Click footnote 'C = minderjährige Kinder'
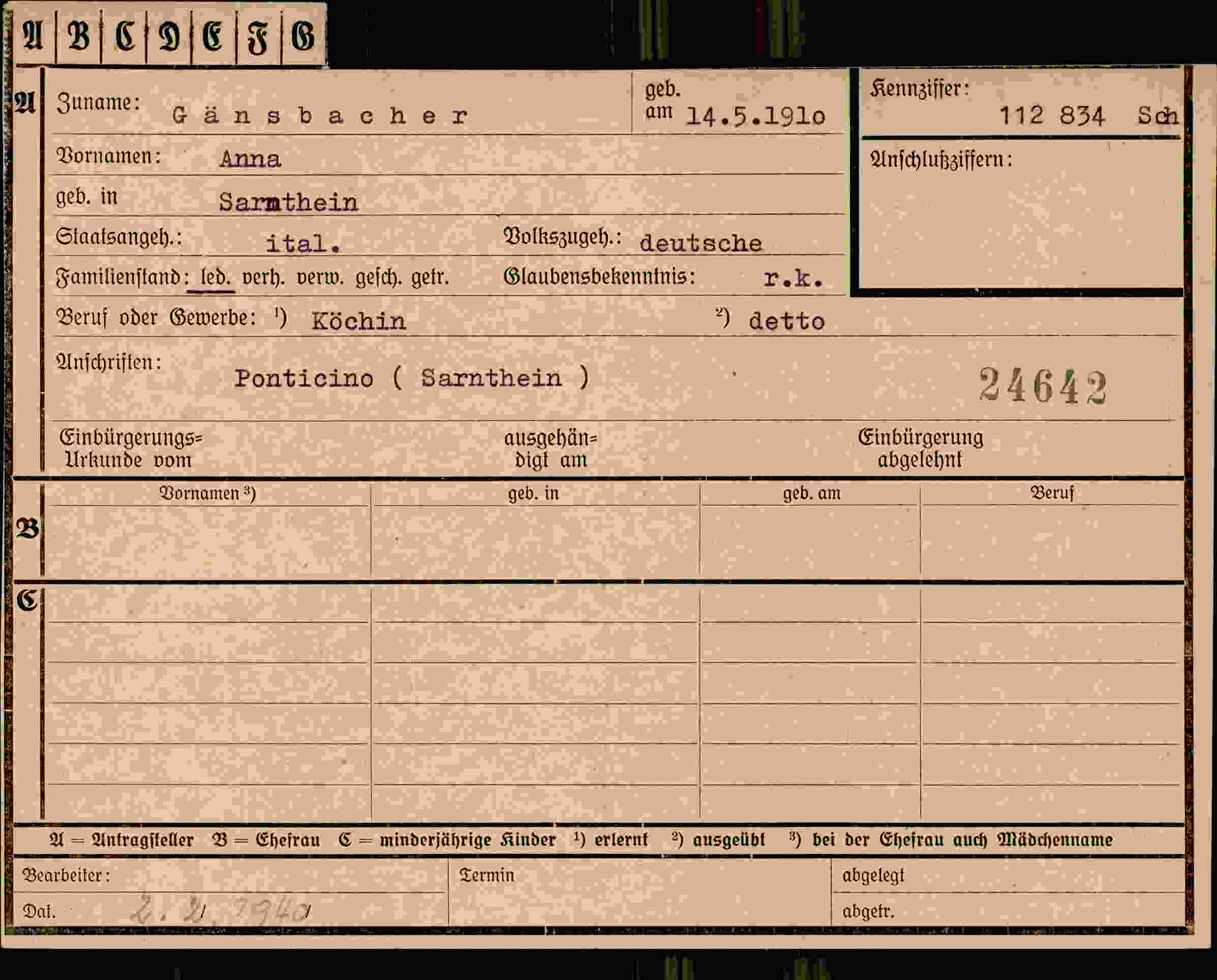 pyautogui.click(x=447, y=840)
